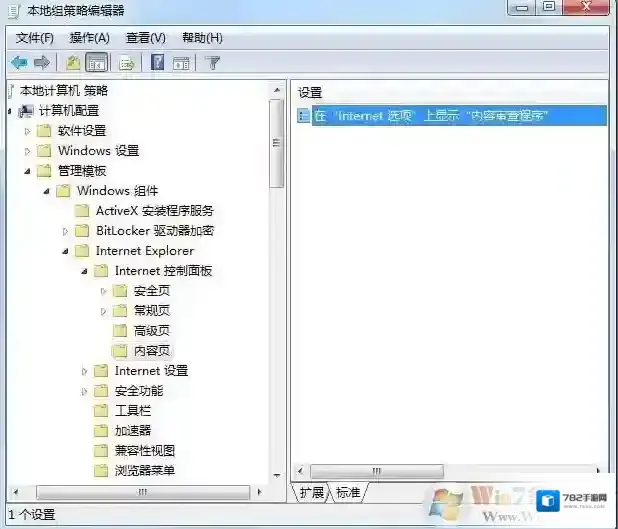Go back using the blue back arrow
Viewport: 618px width, 529px height.
click(x=19, y=62)
